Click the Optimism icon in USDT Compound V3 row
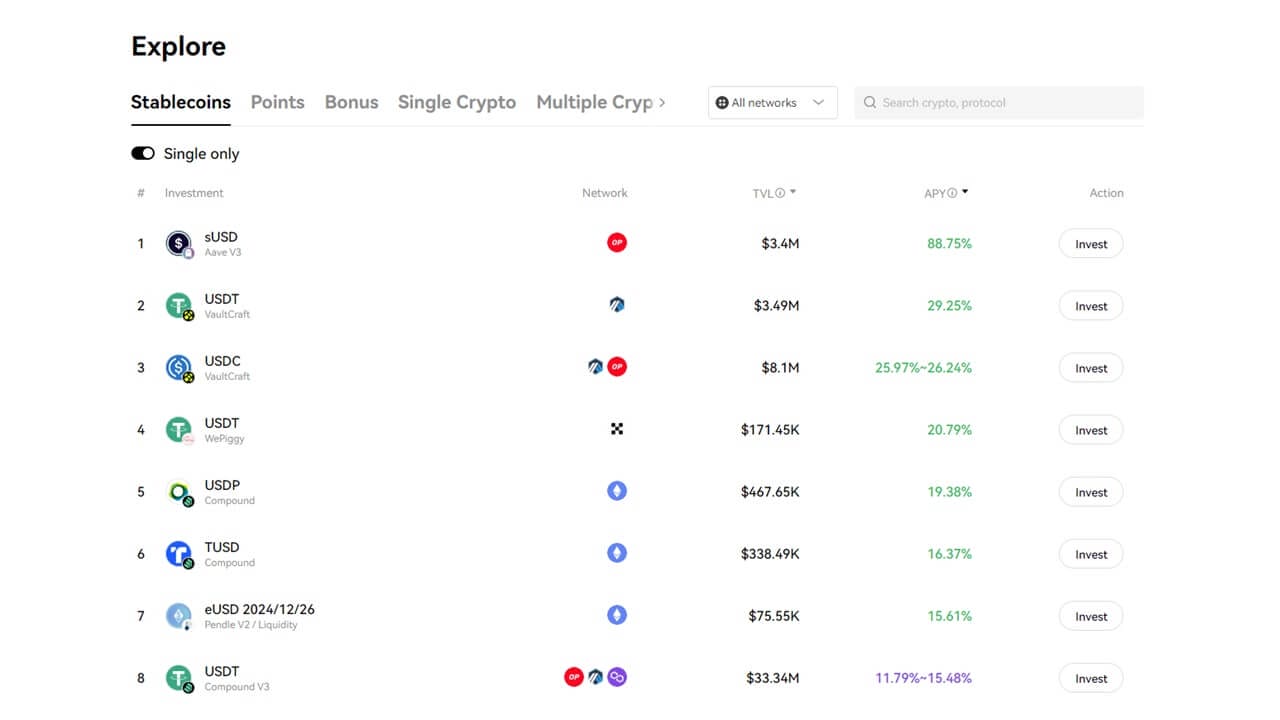 [x=573, y=677]
